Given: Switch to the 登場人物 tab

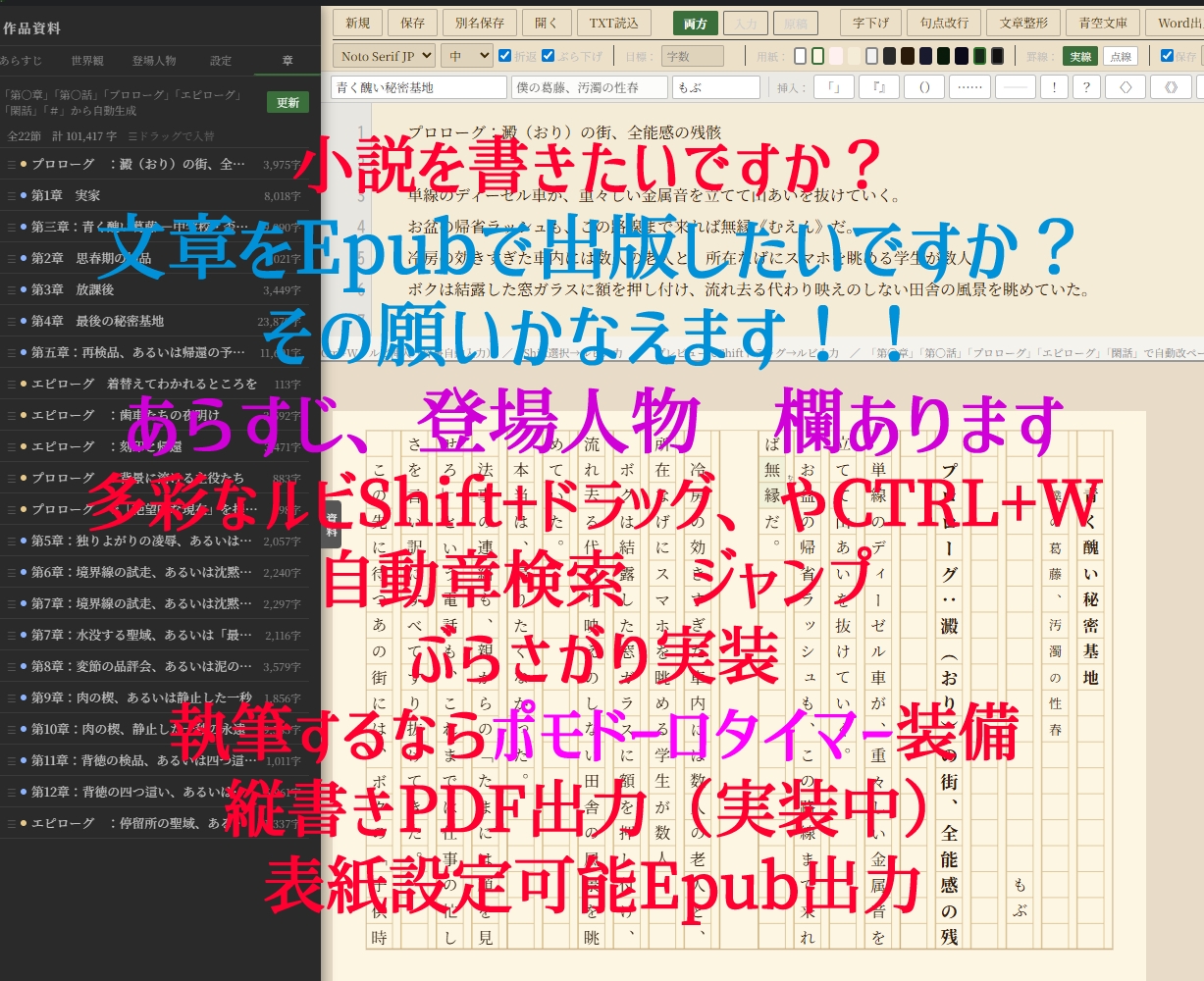Looking at the screenshot, I should [154, 61].
